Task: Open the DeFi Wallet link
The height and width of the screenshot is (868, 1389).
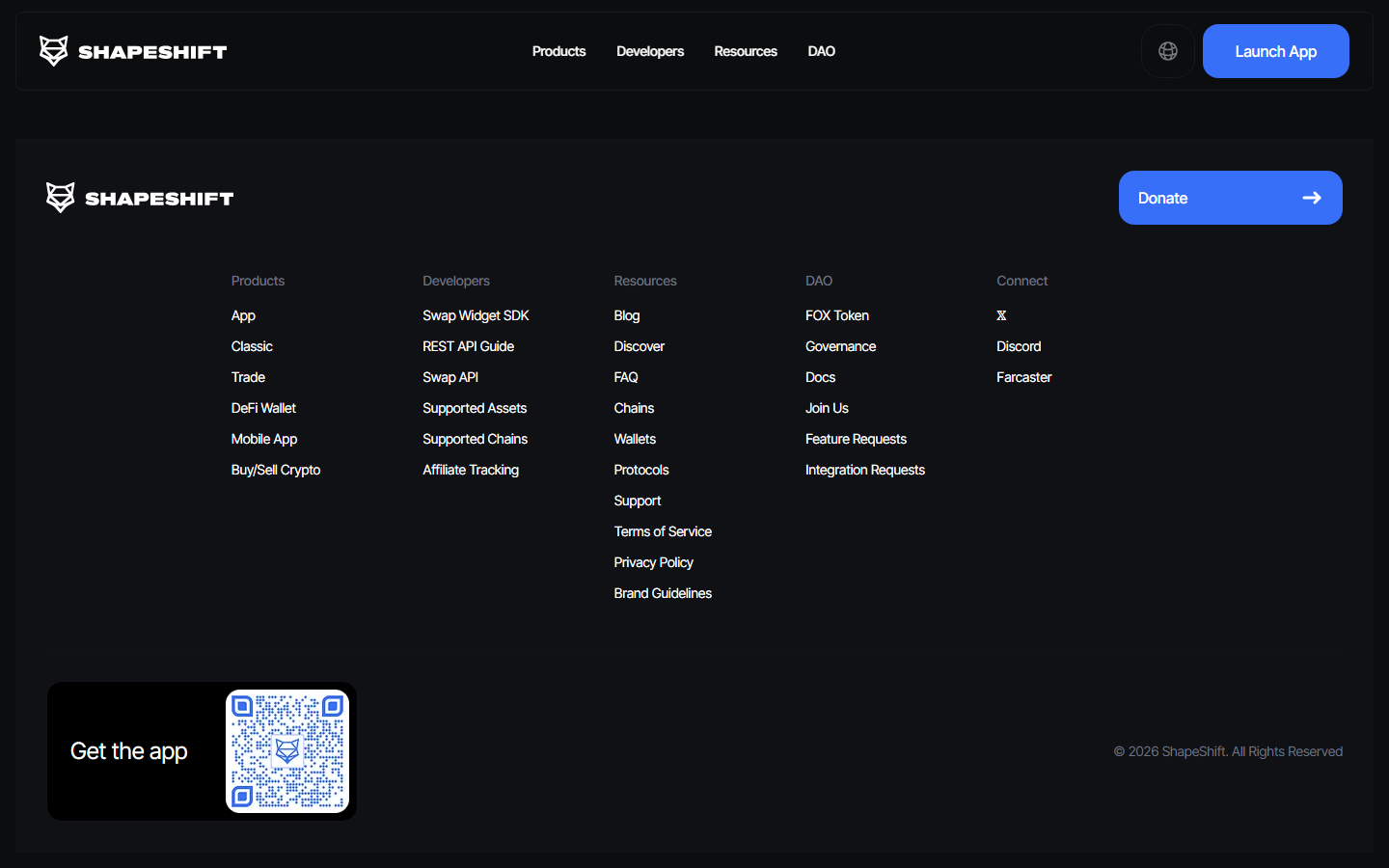Action: click(263, 408)
